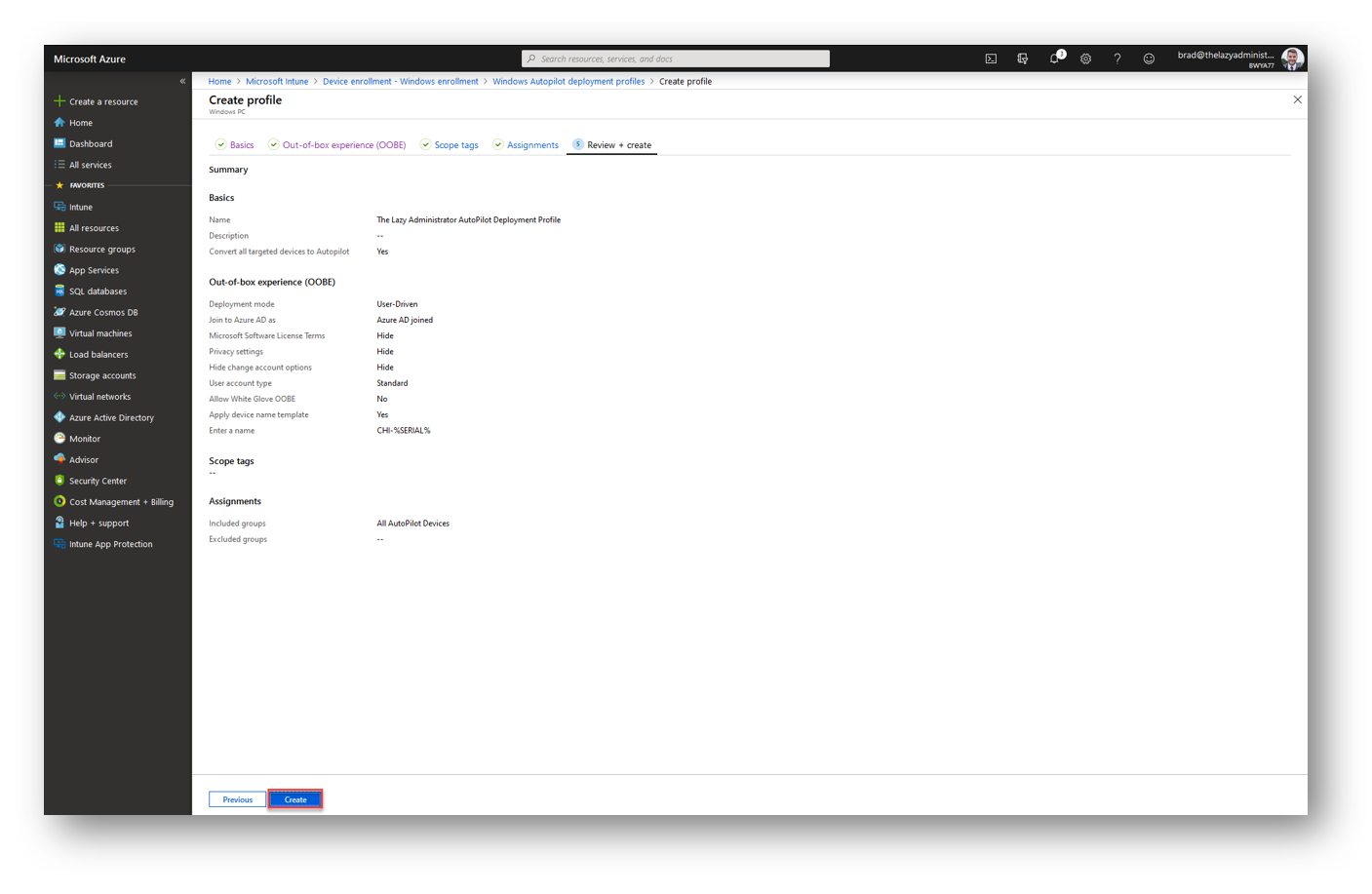The height and width of the screenshot is (894, 1372).
Task: Open Windows Autopilot deployment profiles breadcrumb
Action: pyautogui.click(x=568, y=81)
